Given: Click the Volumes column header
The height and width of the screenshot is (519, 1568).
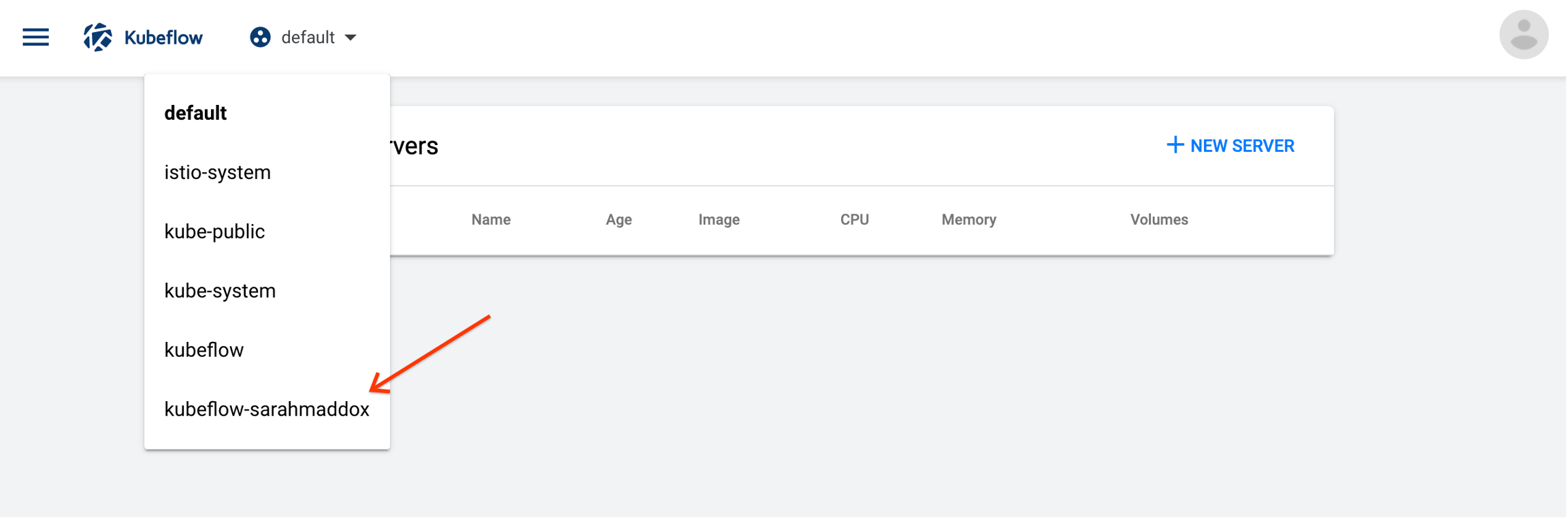Looking at the screenshot, I should tap(1159, 219).
